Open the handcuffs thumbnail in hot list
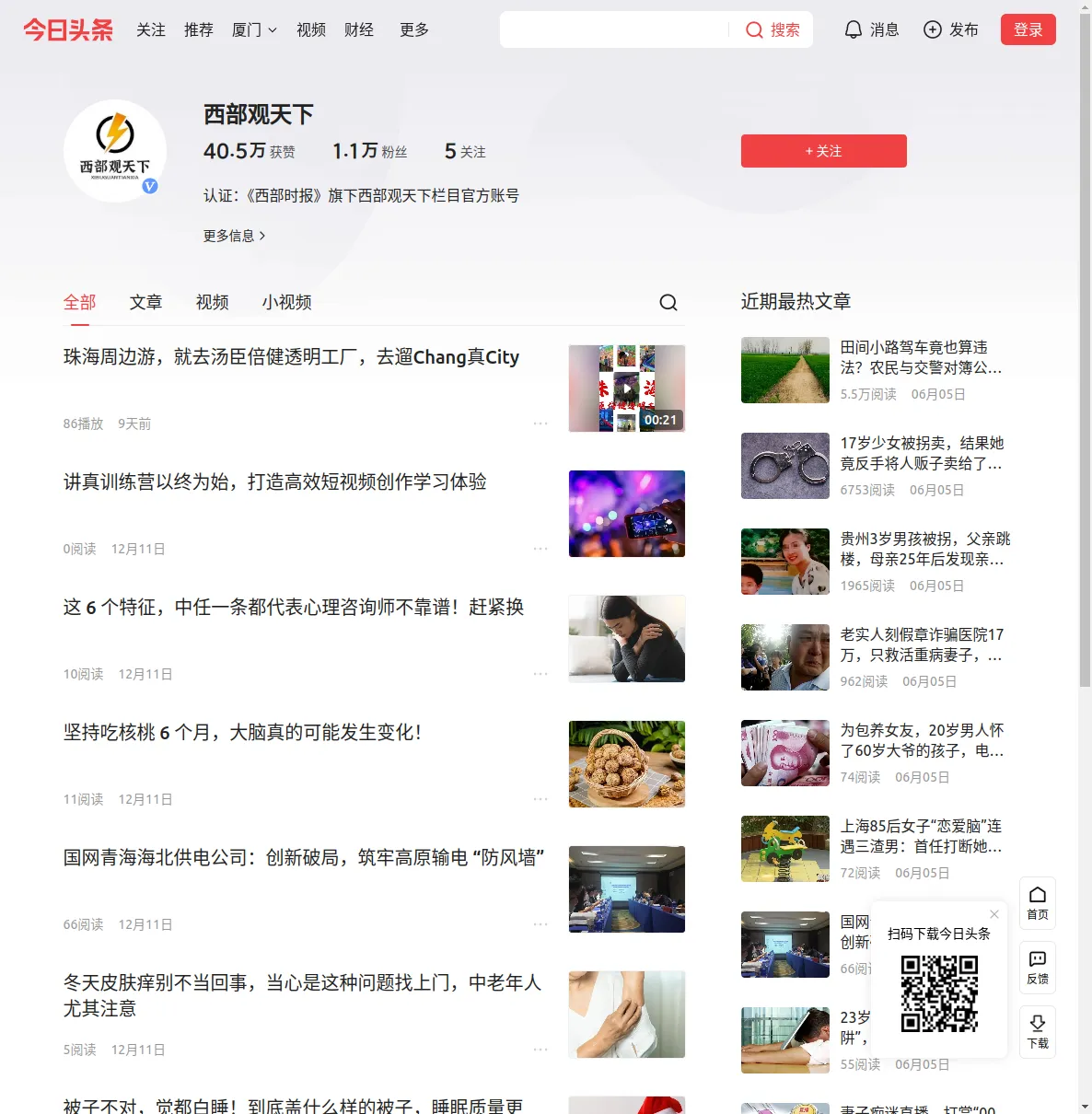1092x1114 pixels. coord(785,466)
